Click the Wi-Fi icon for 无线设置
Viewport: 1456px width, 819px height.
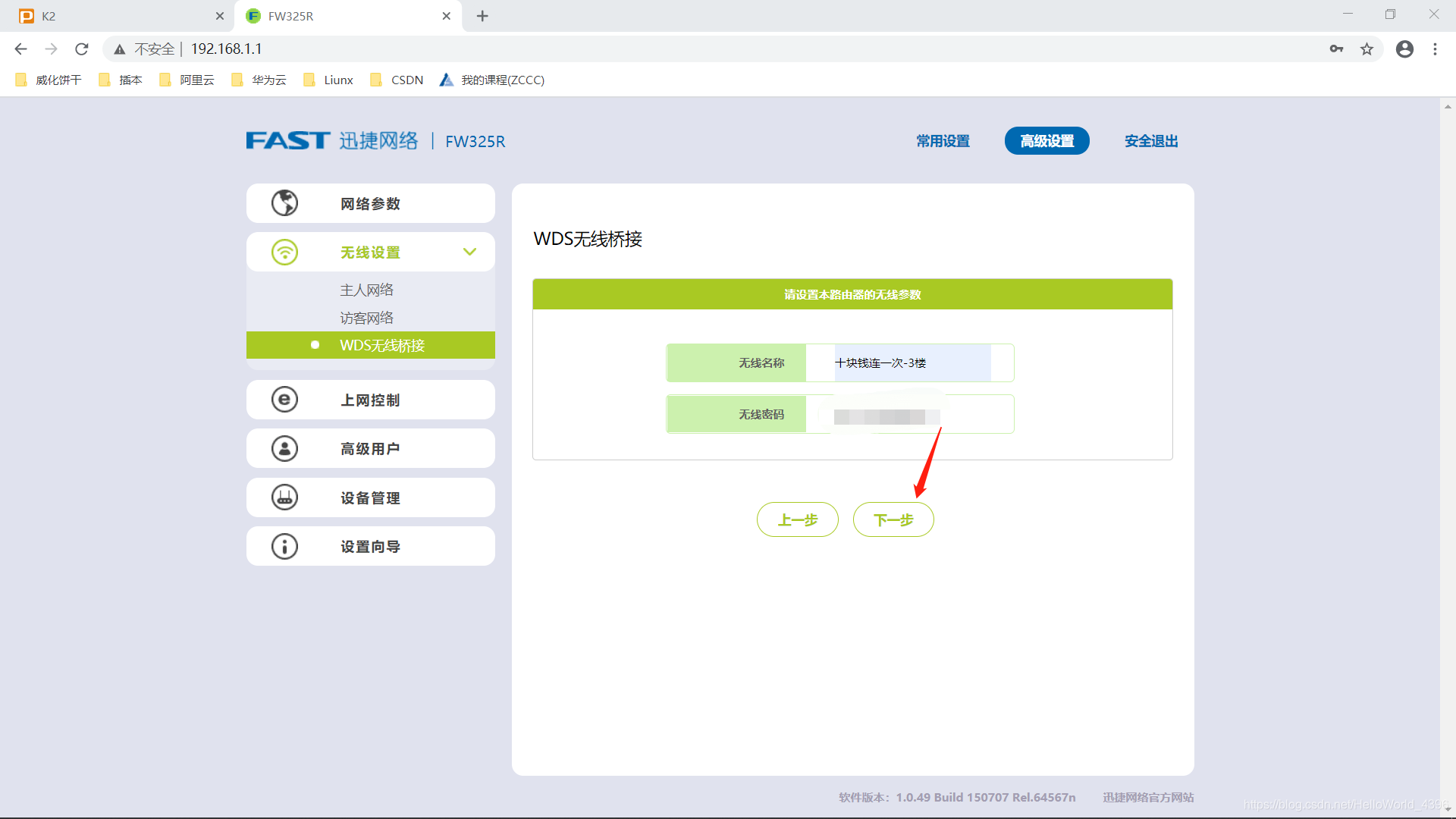[284, 252]
